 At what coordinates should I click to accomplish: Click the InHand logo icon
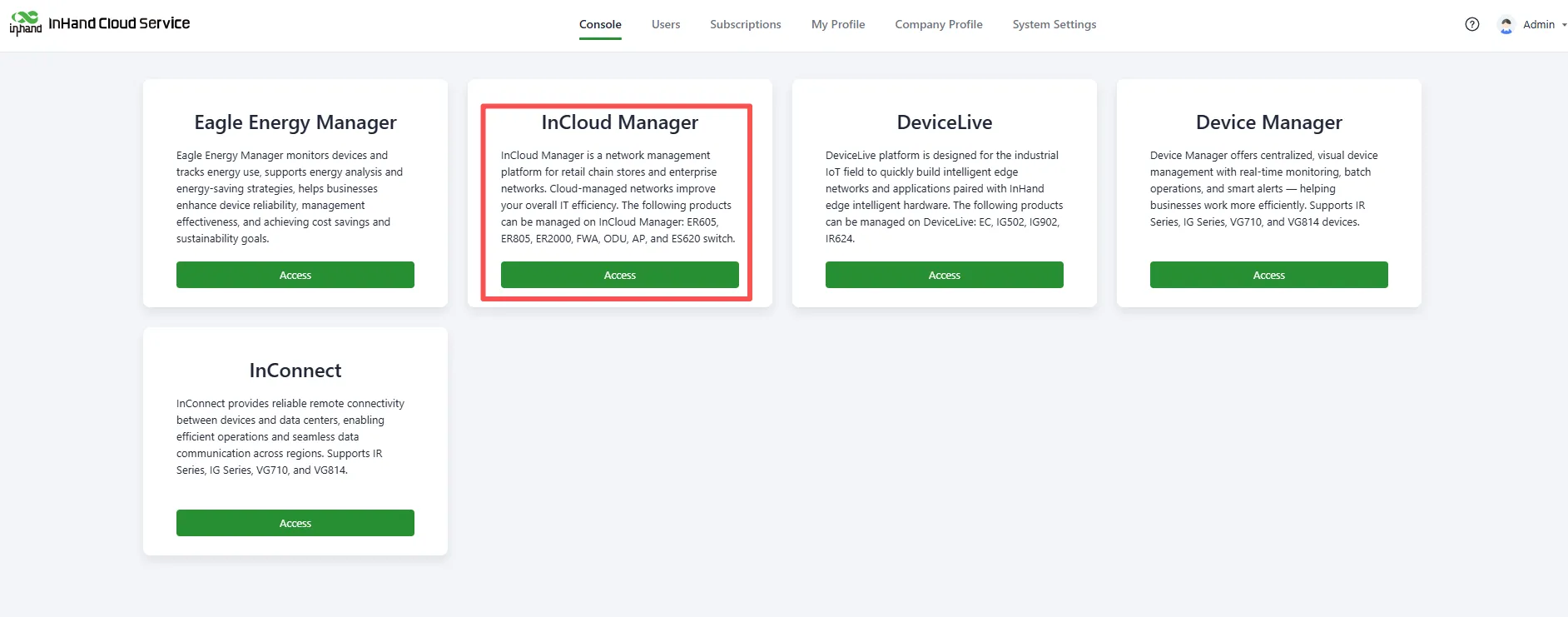pyautogui.click(x=25, y=23)
